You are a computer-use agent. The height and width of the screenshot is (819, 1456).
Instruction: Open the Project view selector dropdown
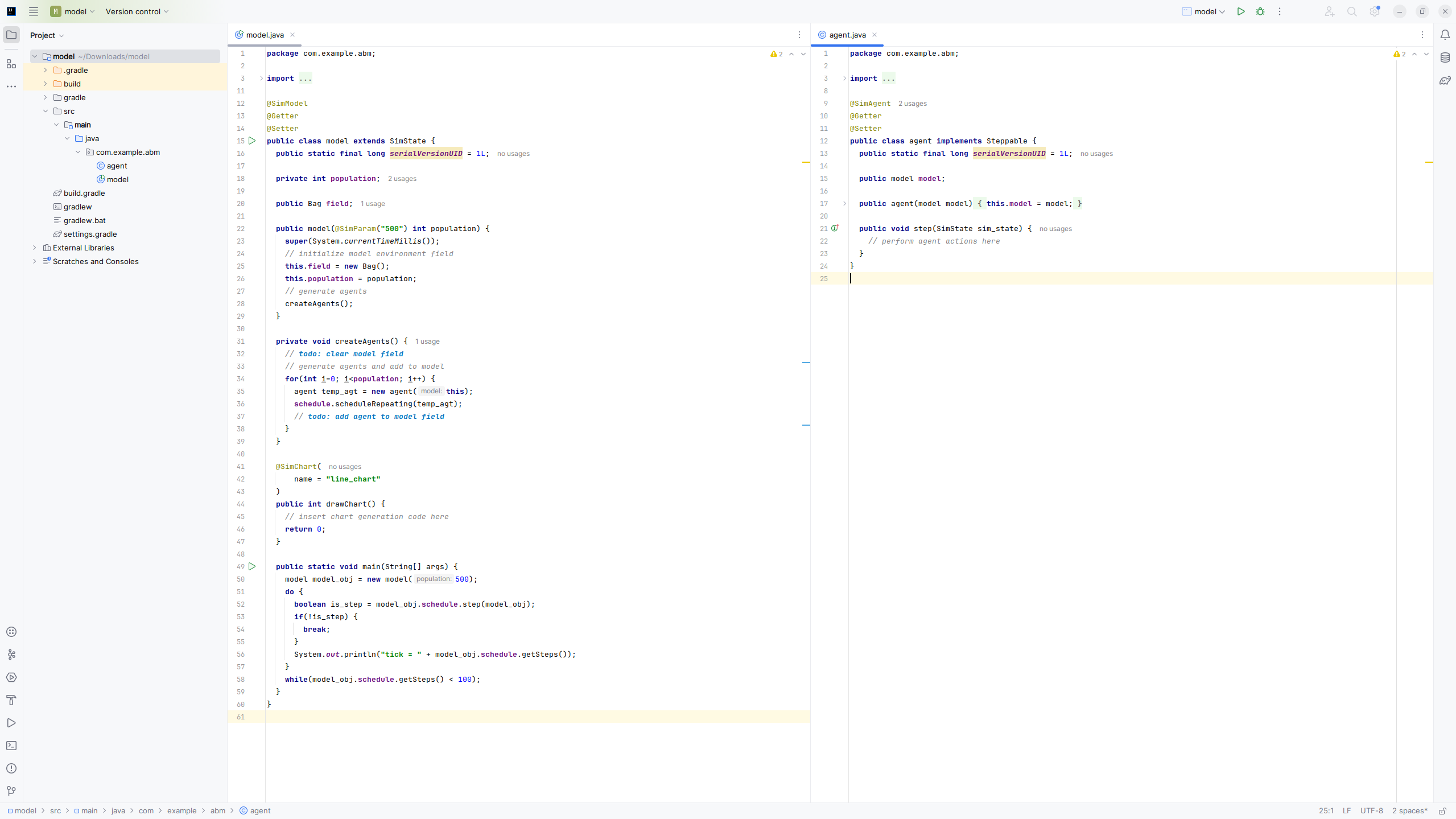click(47, 35)
